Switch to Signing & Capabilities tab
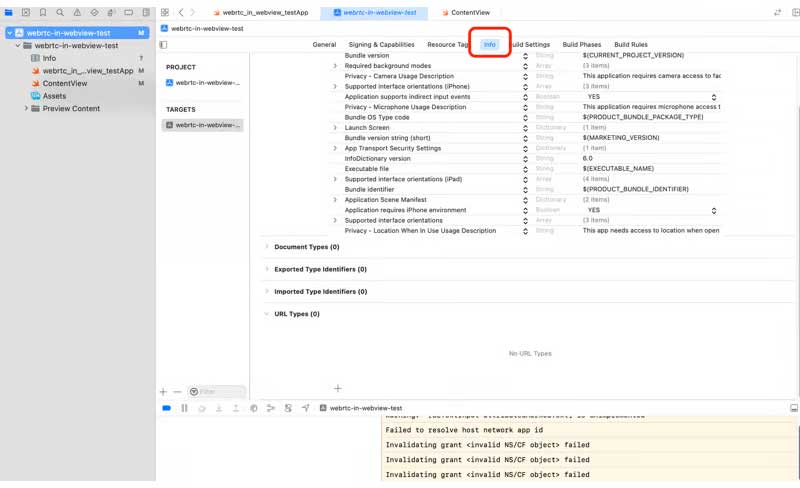This screenshot has height=488, width=800. (382, 44)
